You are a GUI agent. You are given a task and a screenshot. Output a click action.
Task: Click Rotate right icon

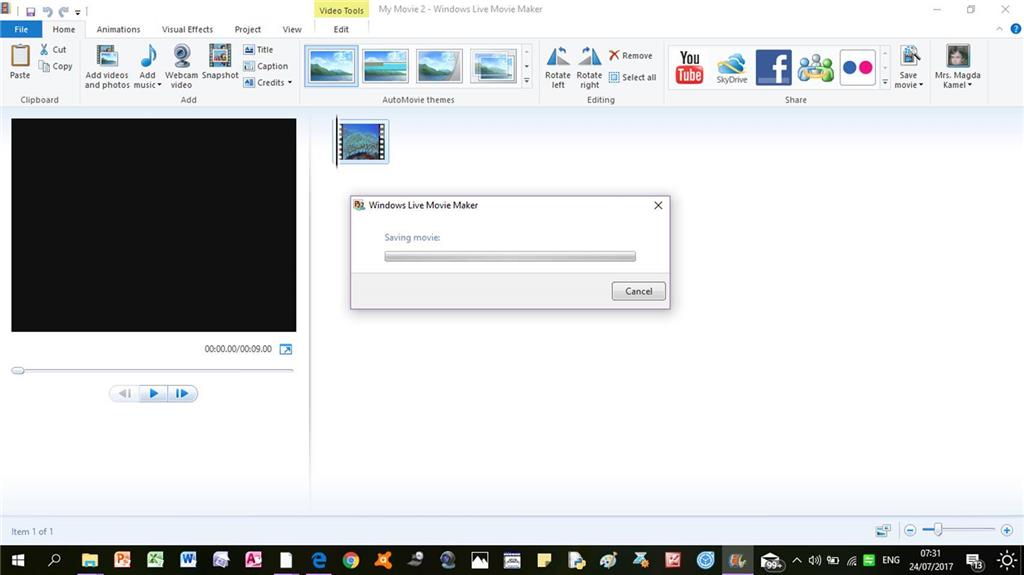pyautogui.click(x=589, y=57)
